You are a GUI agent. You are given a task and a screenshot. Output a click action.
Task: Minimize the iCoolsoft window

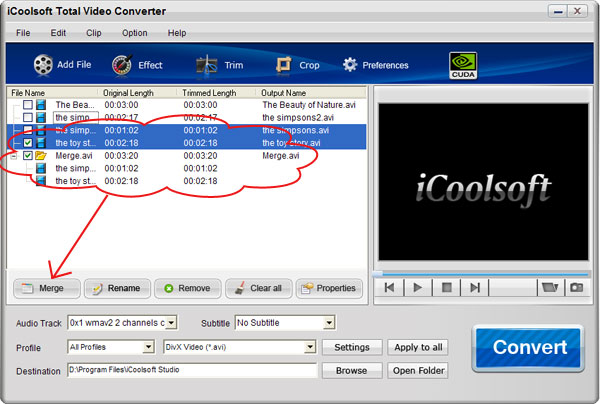click(558, 11)
